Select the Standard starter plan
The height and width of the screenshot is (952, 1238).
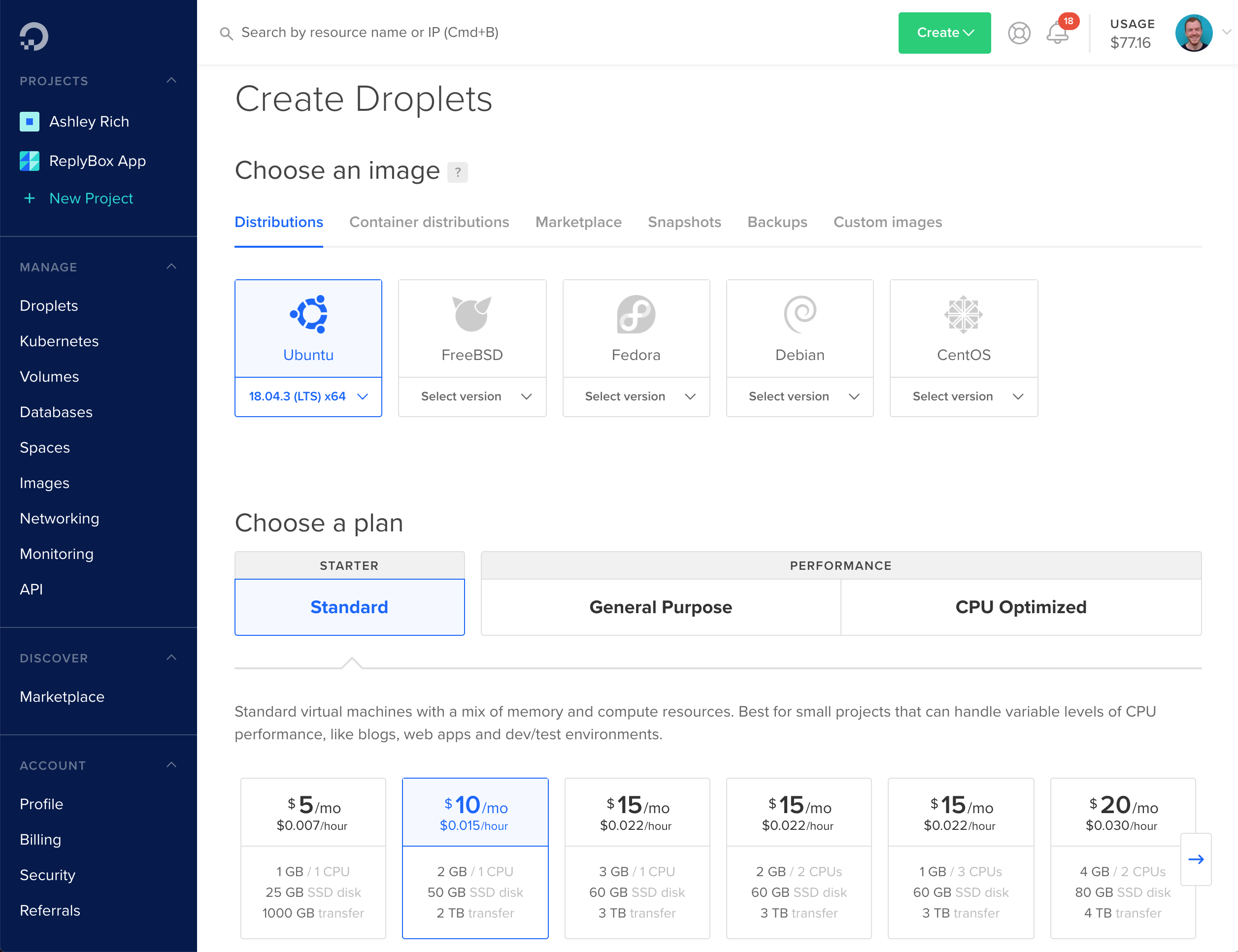pyautogui.click(x=350, y=607)
